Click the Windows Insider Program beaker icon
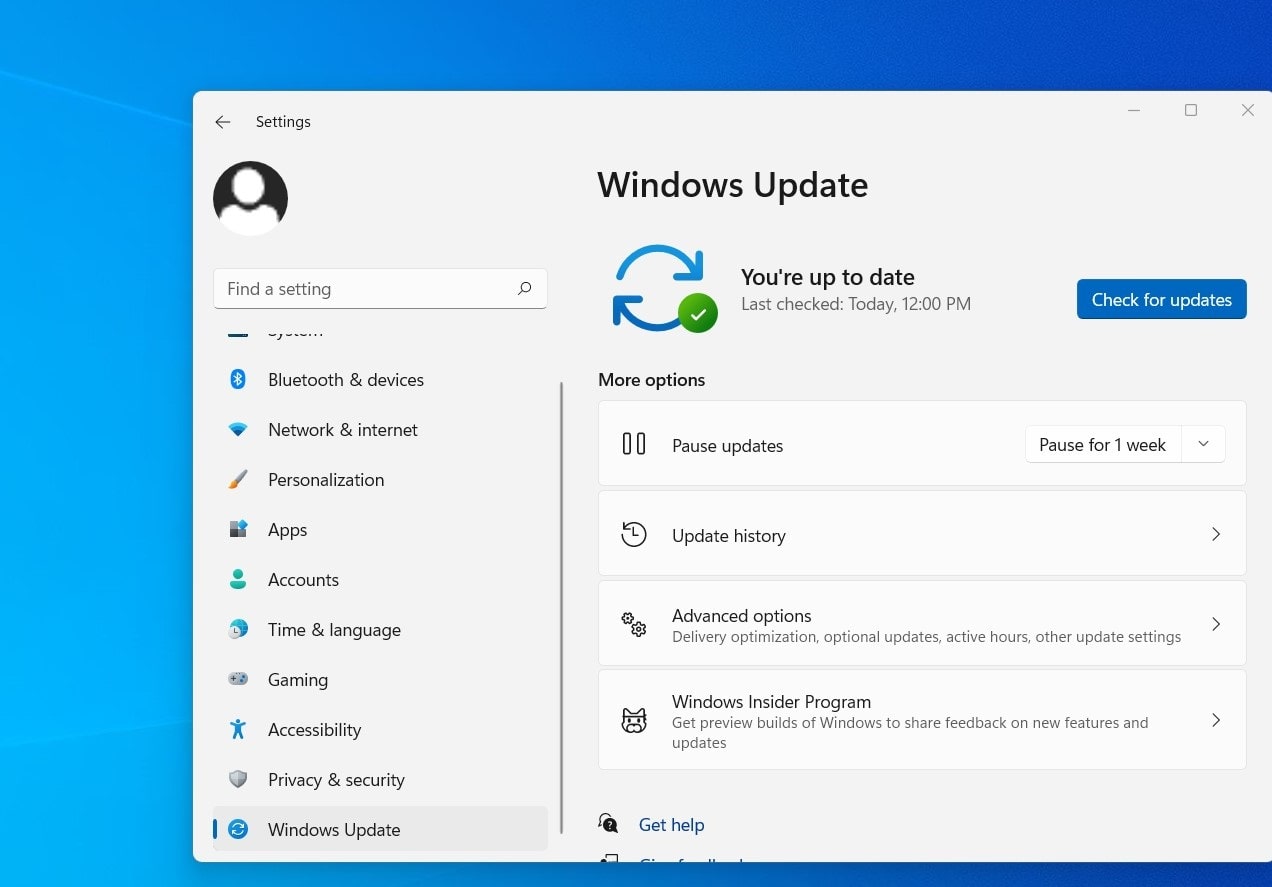This screenshot has height=887, width=1272. (633, 720)
